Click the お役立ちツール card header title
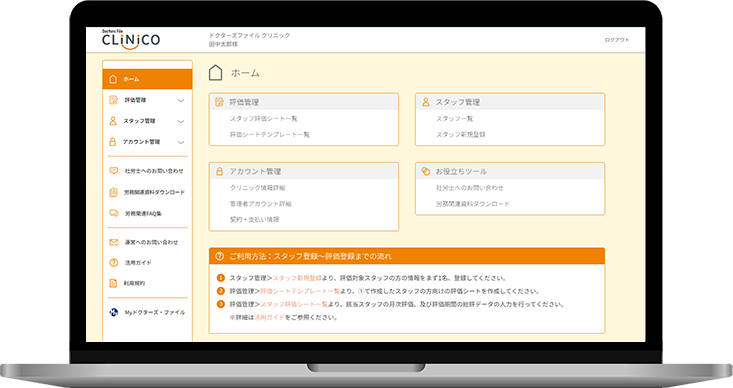 click(x=461, y=172)
